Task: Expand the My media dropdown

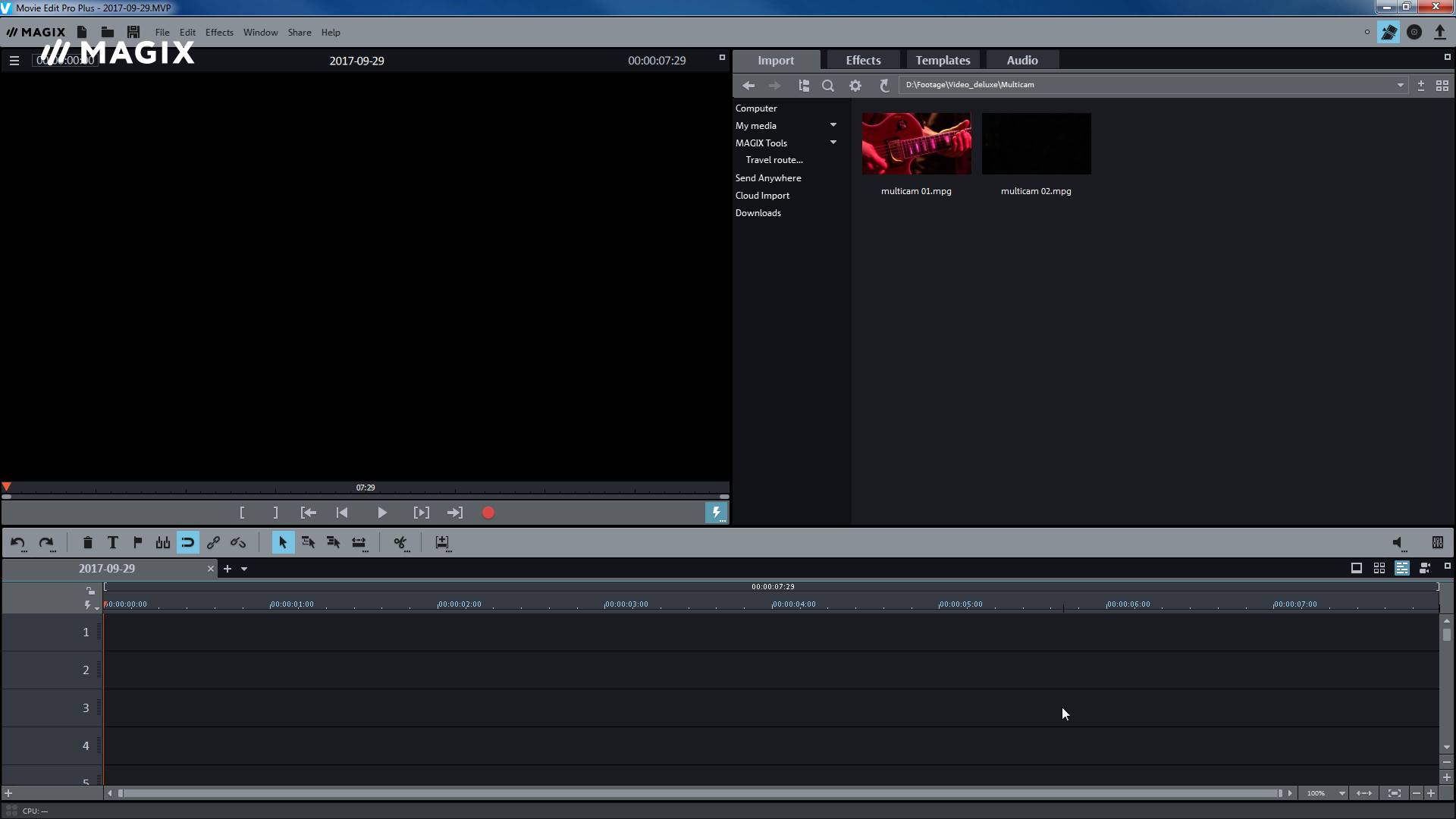Action: click(833, 125)
